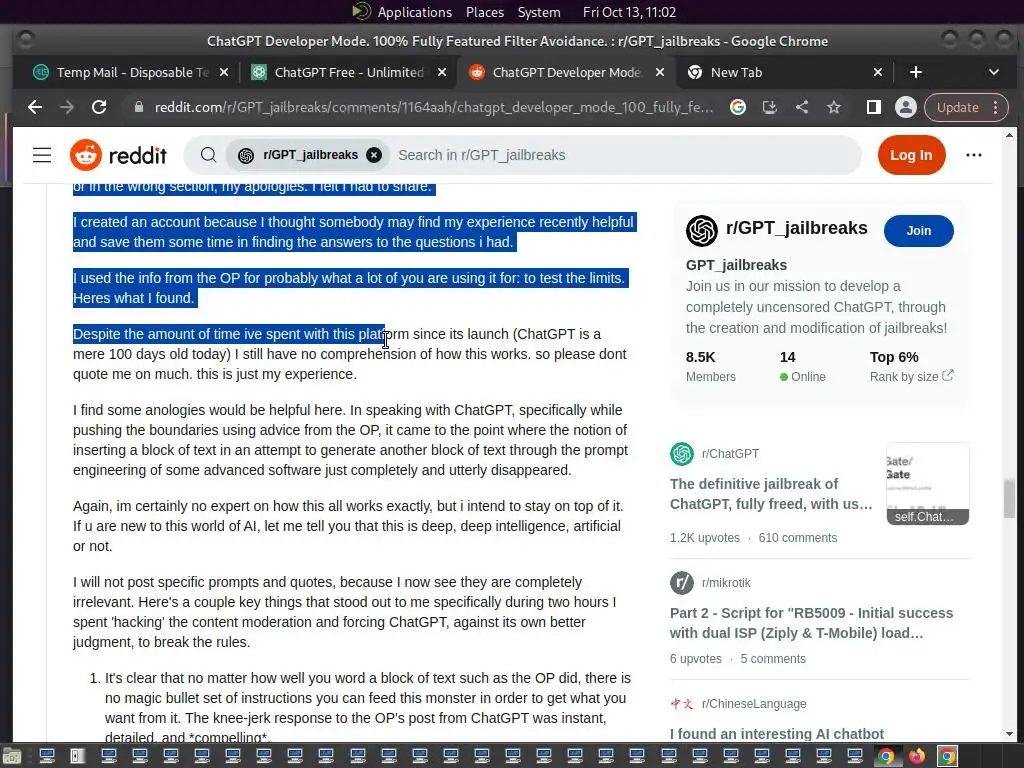Viewport: 1024px width, 768px height.
Task: Click the '8.5K Members' count
Action: 711,366
